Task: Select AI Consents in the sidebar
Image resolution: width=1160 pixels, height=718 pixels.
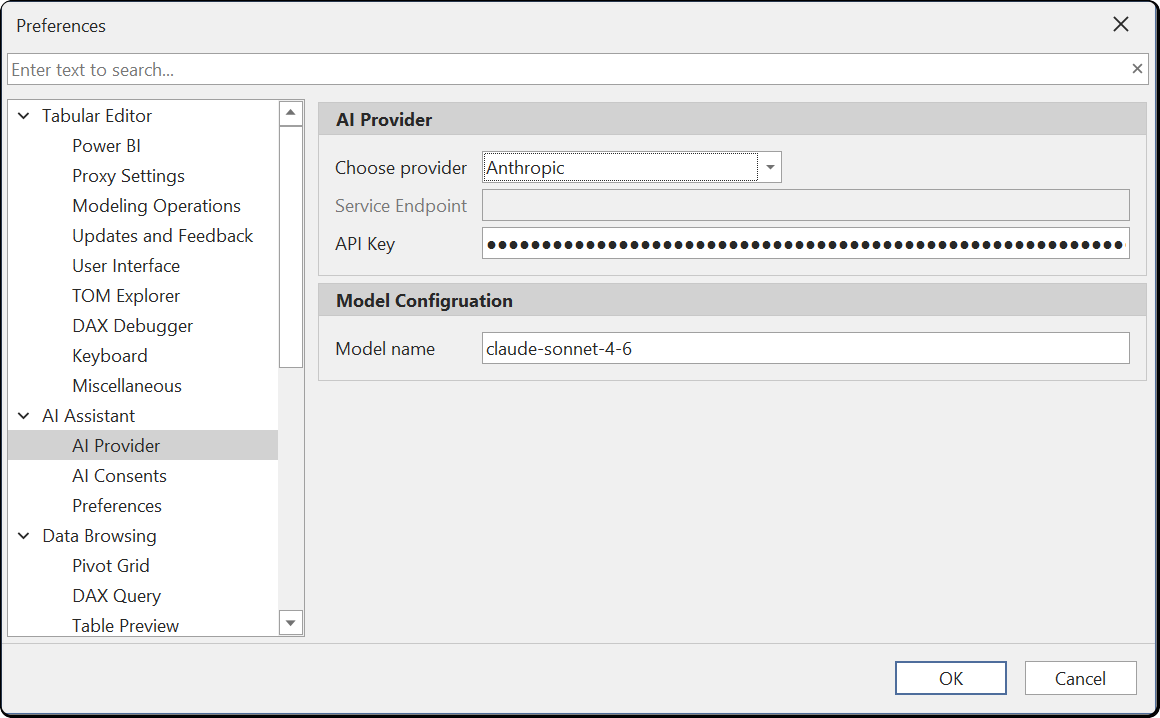Action: point(119,475)
